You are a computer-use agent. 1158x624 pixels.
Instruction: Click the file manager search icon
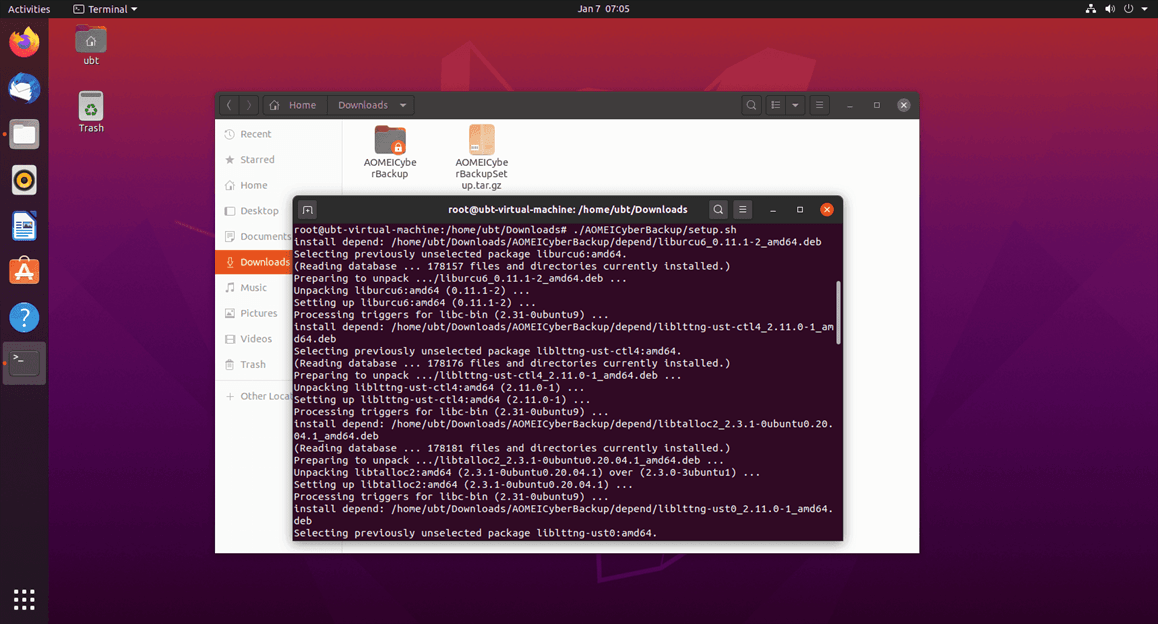[x=751, y=105]
